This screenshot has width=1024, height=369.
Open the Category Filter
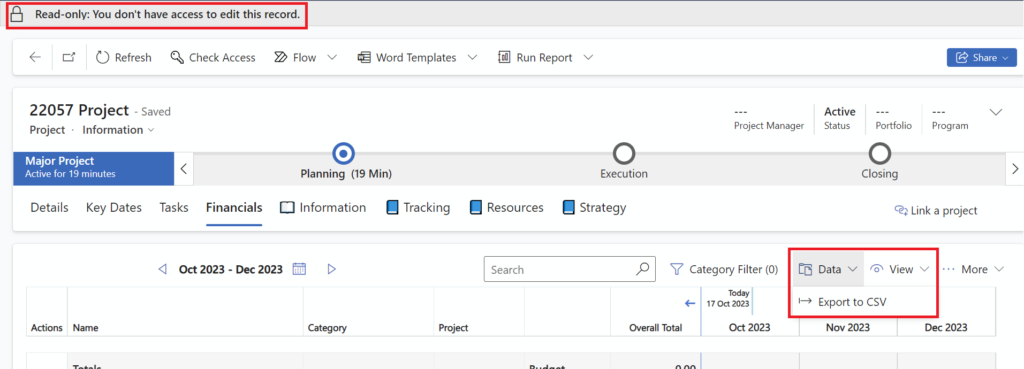point(724,269)
